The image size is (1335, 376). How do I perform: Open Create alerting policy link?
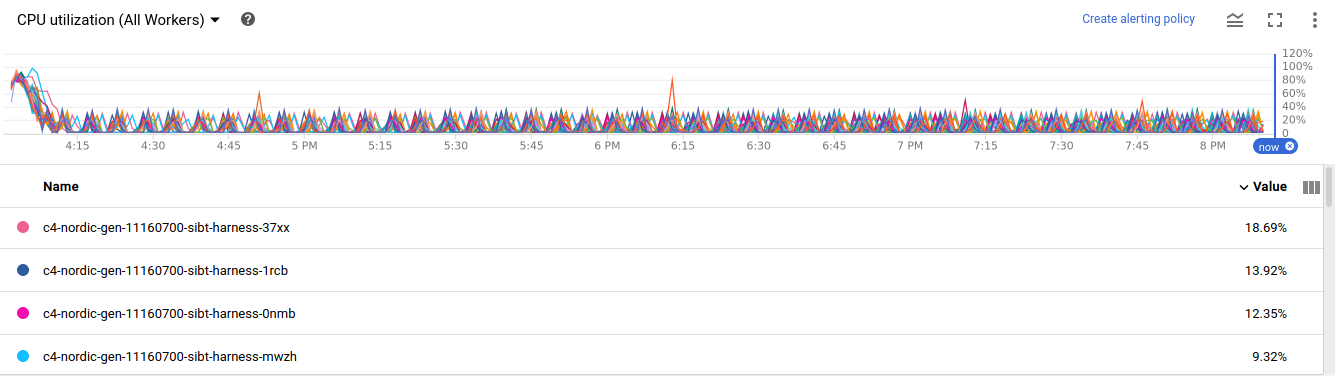pos(1138,19)
